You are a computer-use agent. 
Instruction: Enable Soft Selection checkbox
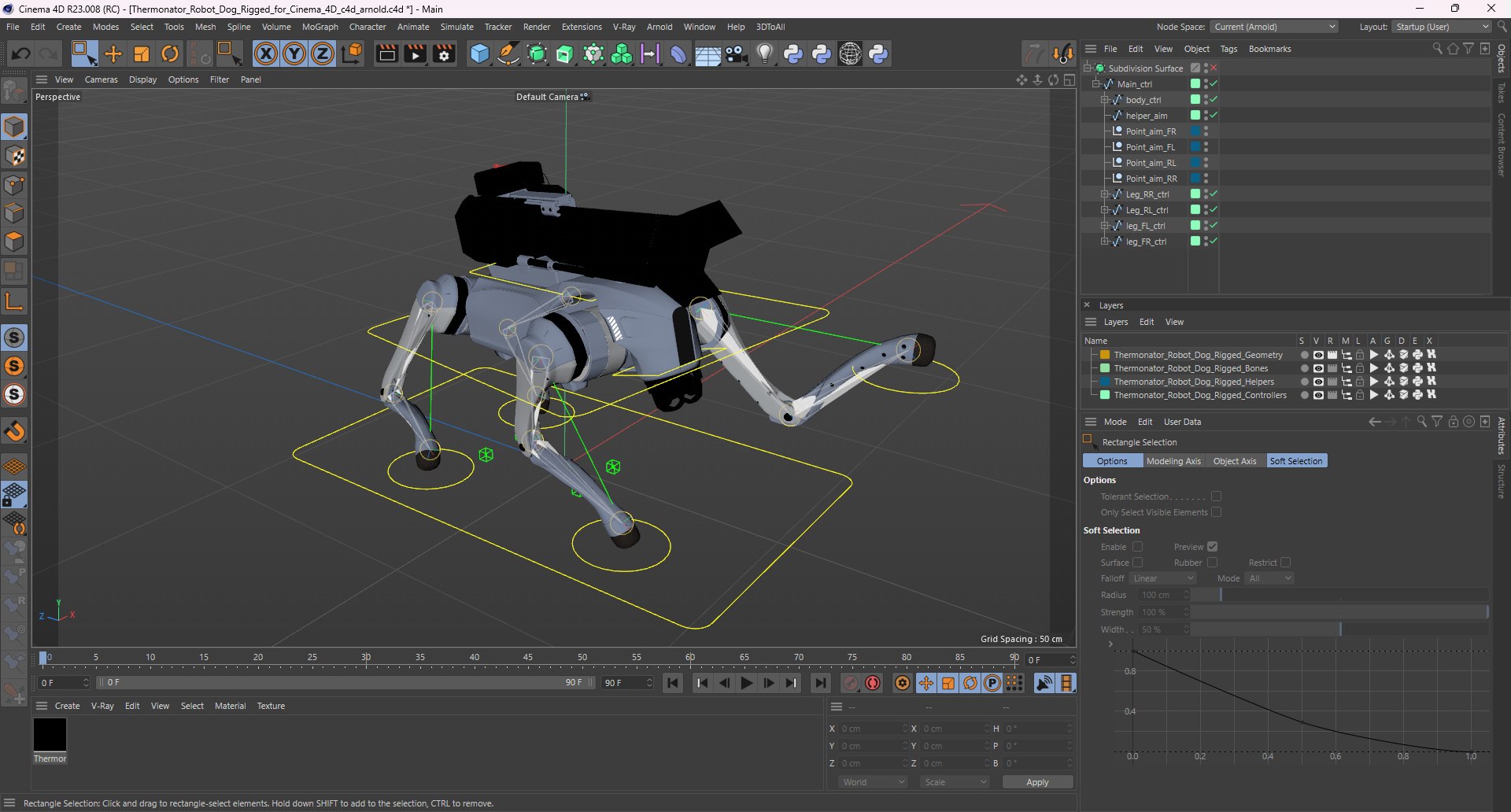pos(1137,547)
